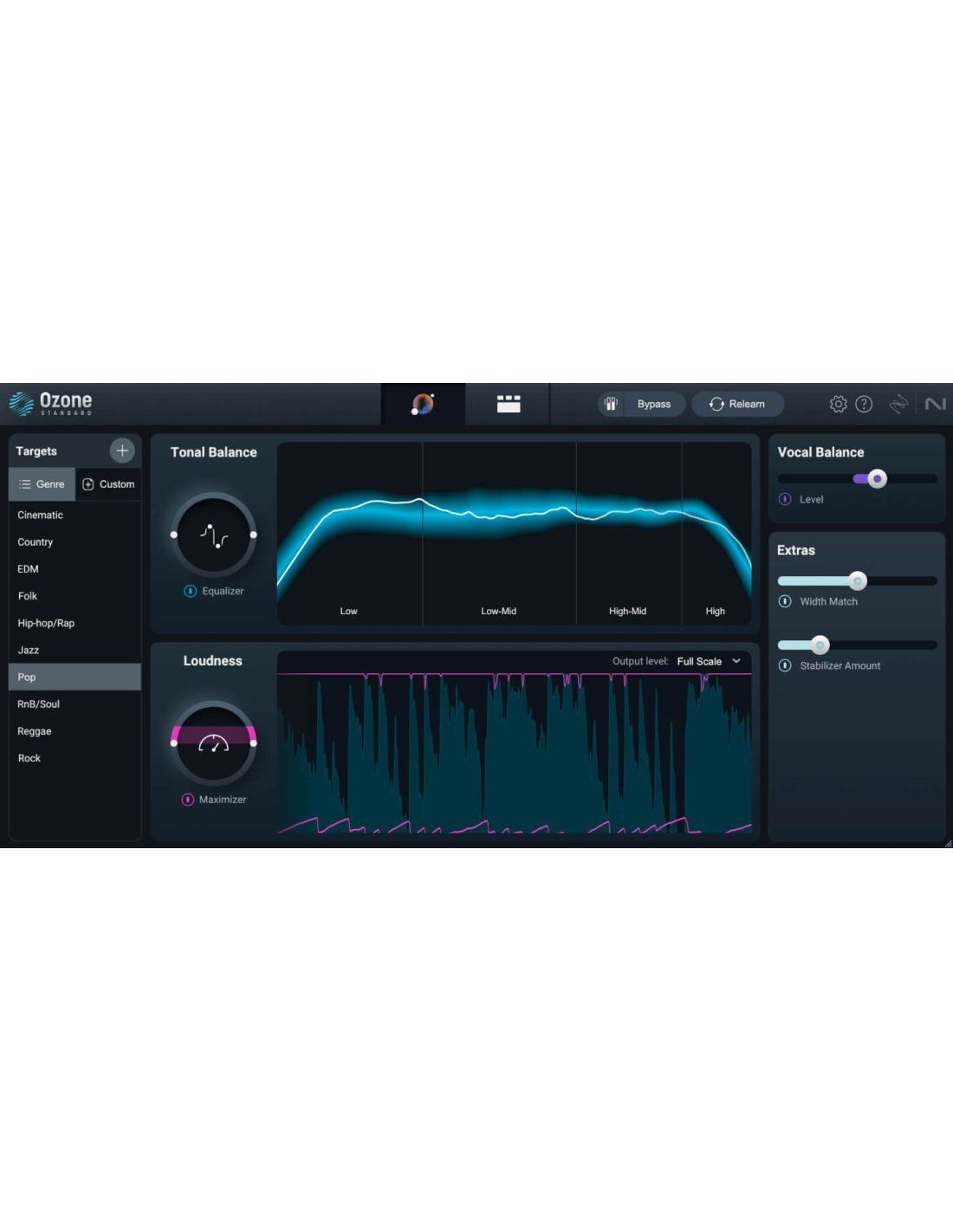The width and height of the screenshot is (953, 1232).
Task: Select the Cinematic genre target
Action: [75, 515]
